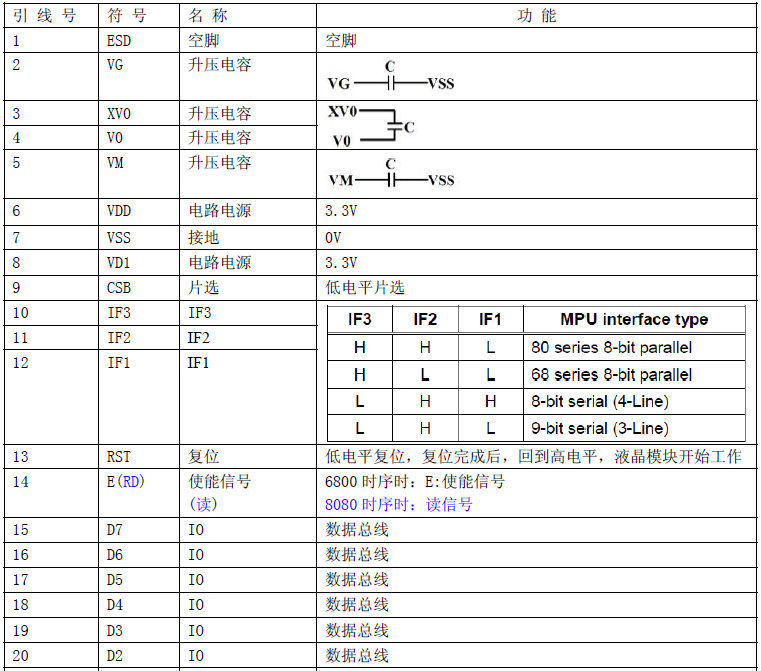Select the D7 symbol on pin 15
Image resolution: width=761 pixels, height=671 pixels.
pos(115,530)
